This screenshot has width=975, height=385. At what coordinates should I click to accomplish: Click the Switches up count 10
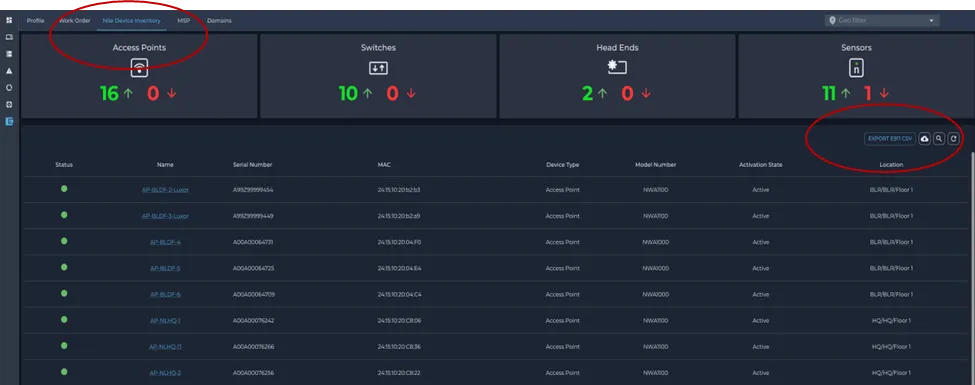[348, 93]
